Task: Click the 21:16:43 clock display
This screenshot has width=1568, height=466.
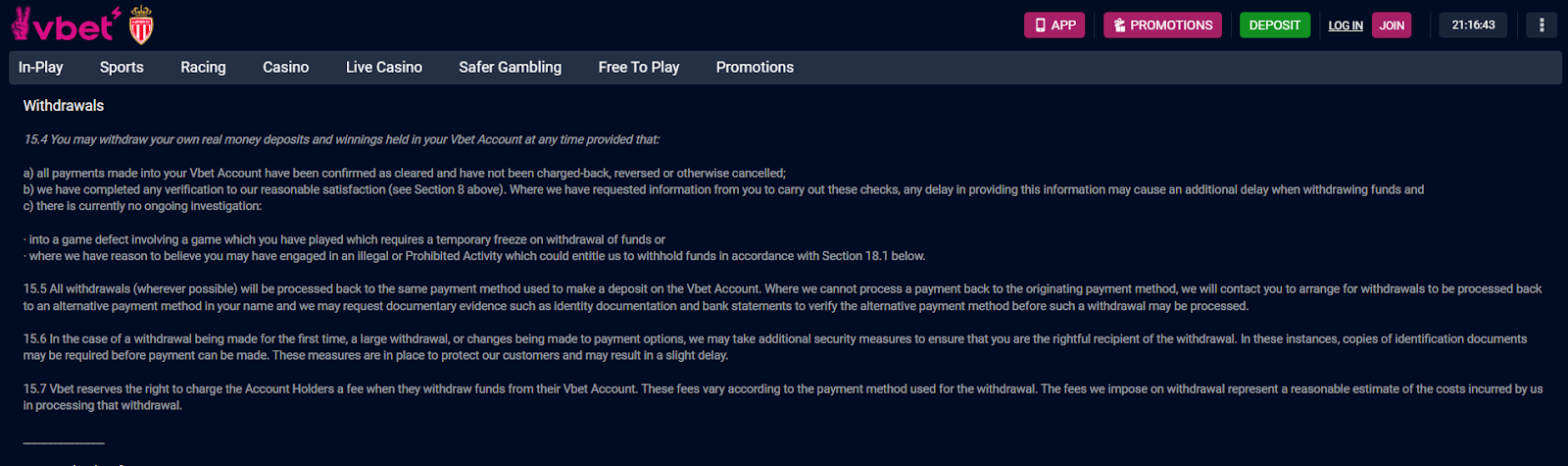Action: [1473, 26]
